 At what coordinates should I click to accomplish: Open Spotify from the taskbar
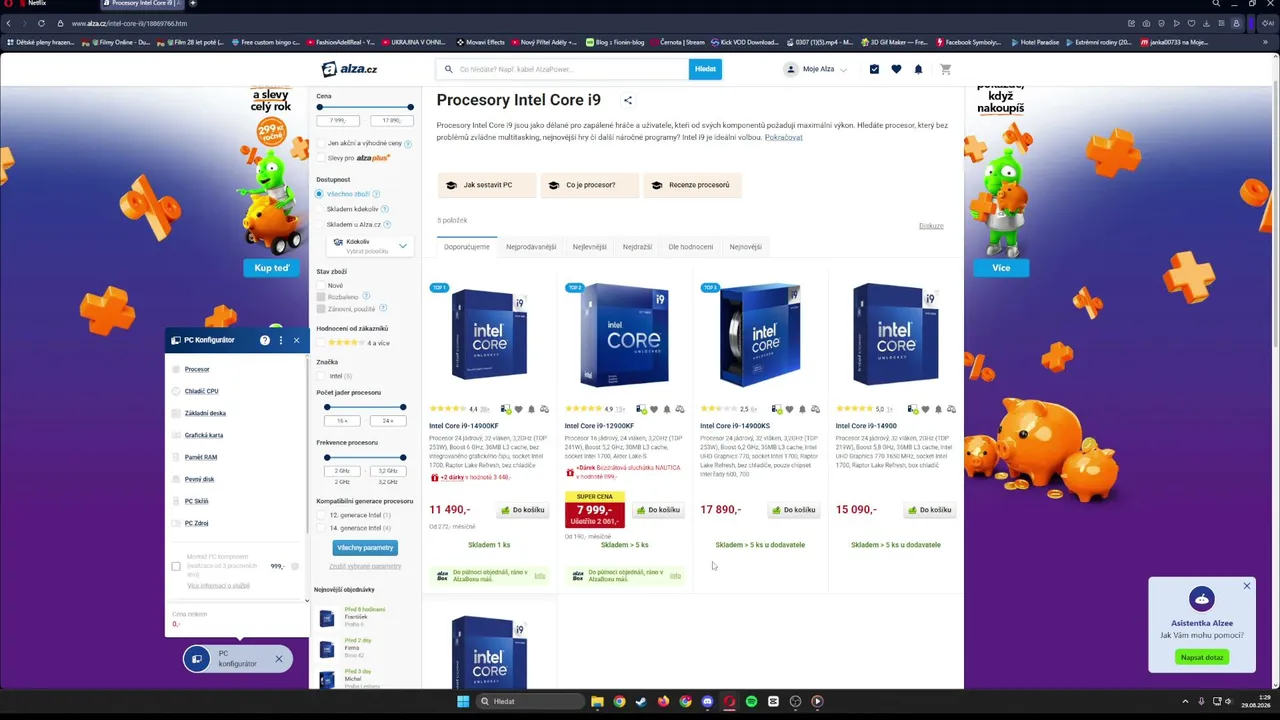point(751,701)
